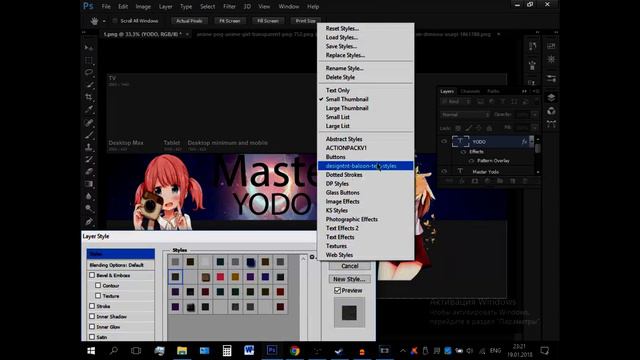Screen dimensions: 640x360
Task: Select the Pen tool
Action: [89, 221]
